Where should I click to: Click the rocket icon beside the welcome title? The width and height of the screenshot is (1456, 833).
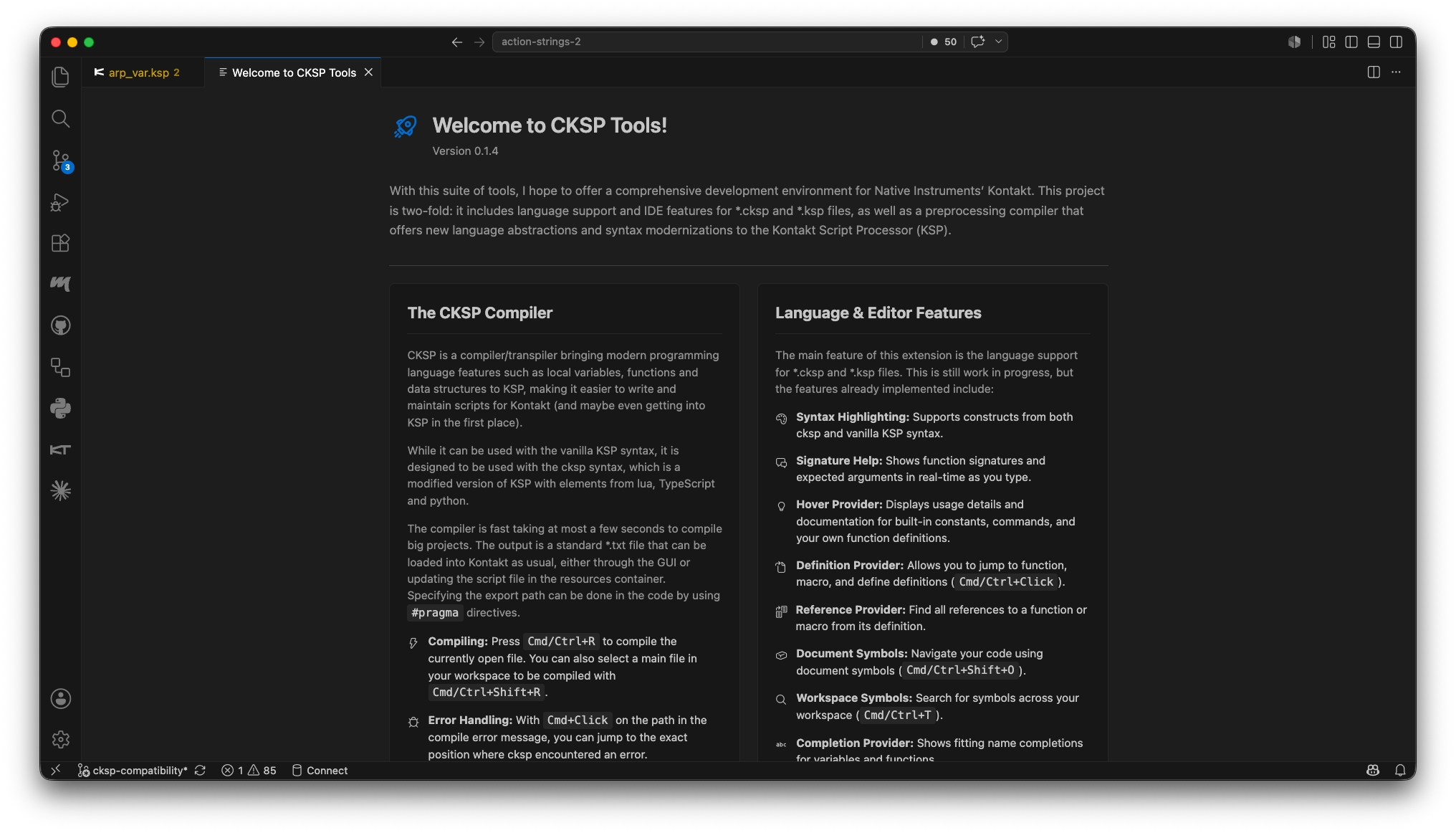(x=406, y=127)
